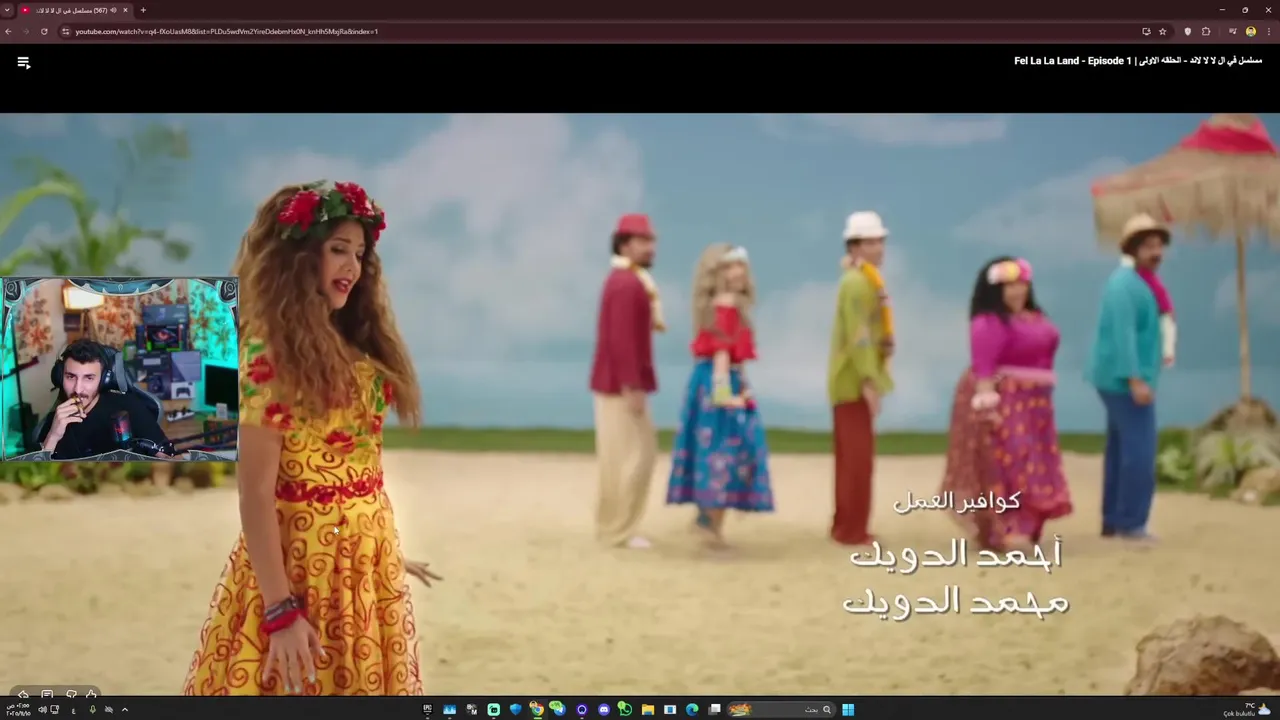Open File Explorer from taskbar
Image resolution: width=1280 pixels, height=720 pixels.
click(x=648, y=710)
